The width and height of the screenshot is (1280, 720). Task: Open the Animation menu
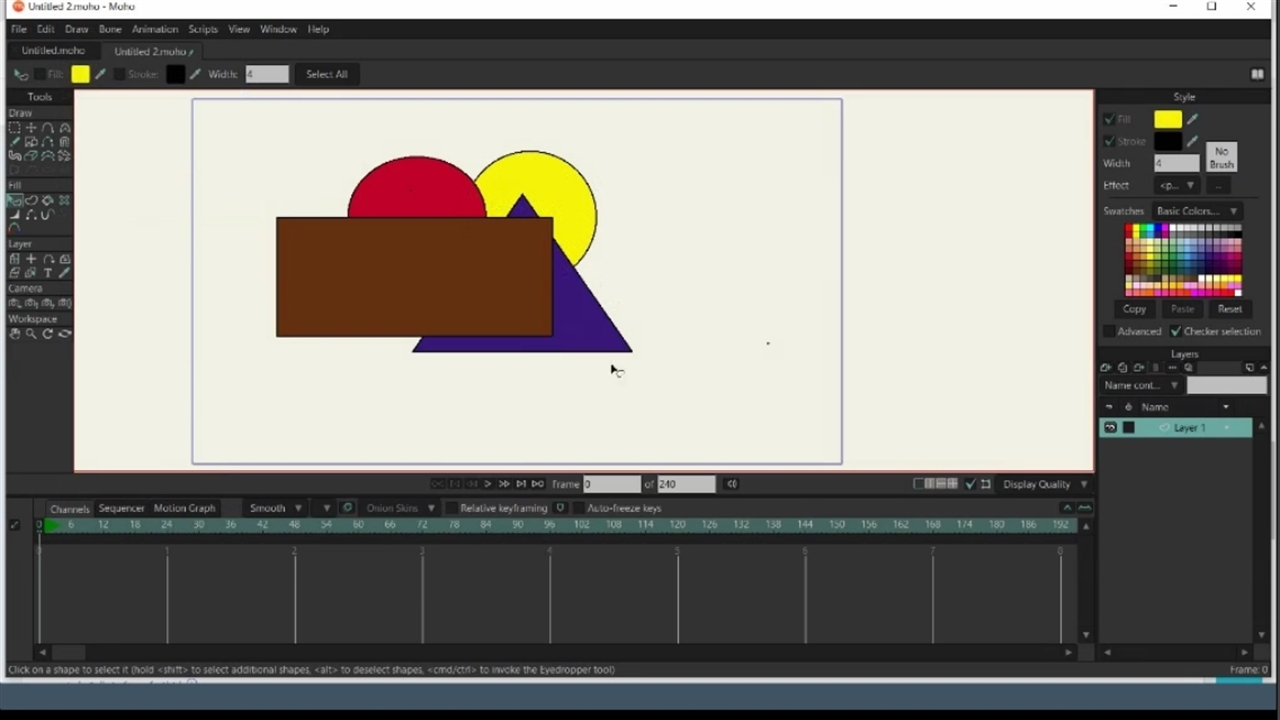click(x=154, y=29)
